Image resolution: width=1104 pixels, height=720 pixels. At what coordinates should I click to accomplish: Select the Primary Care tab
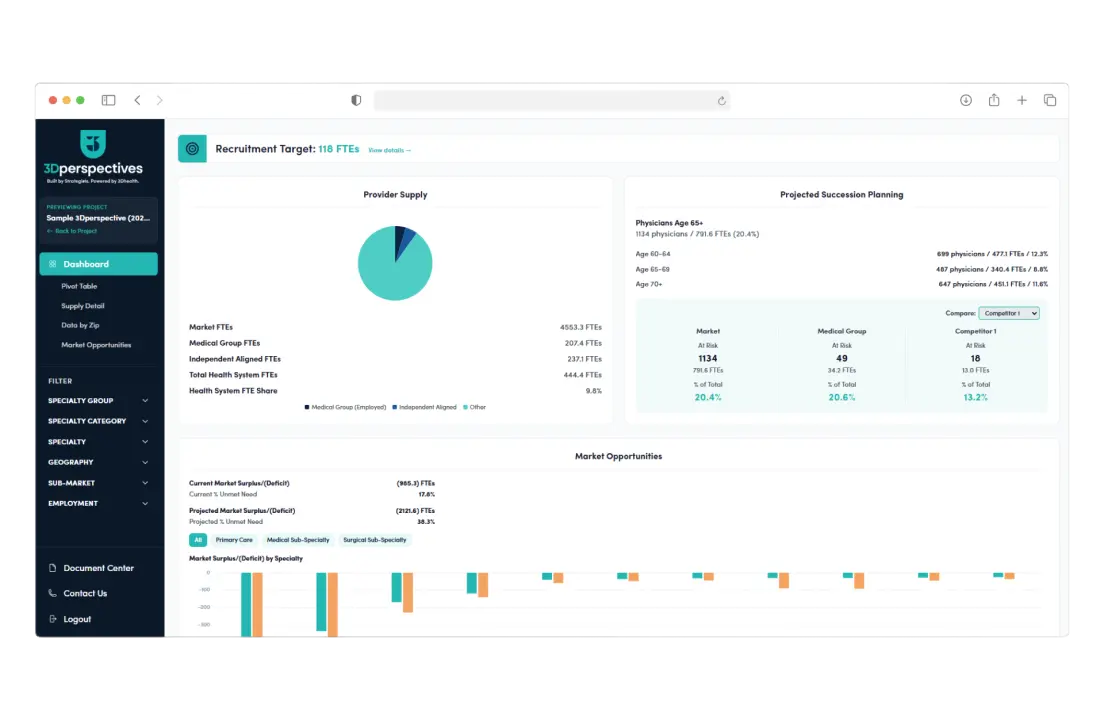tap(234, 540)
